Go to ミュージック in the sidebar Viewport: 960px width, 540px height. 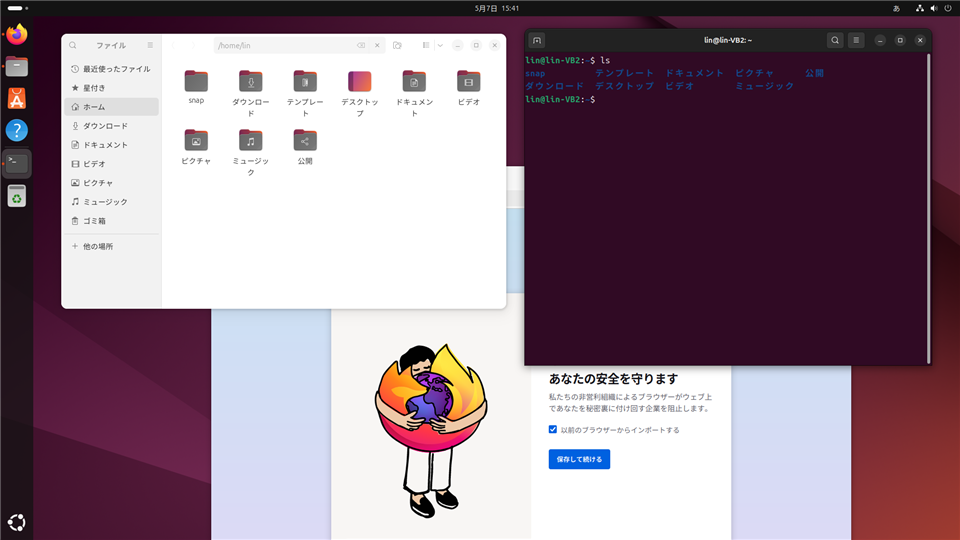coord(111,202)
